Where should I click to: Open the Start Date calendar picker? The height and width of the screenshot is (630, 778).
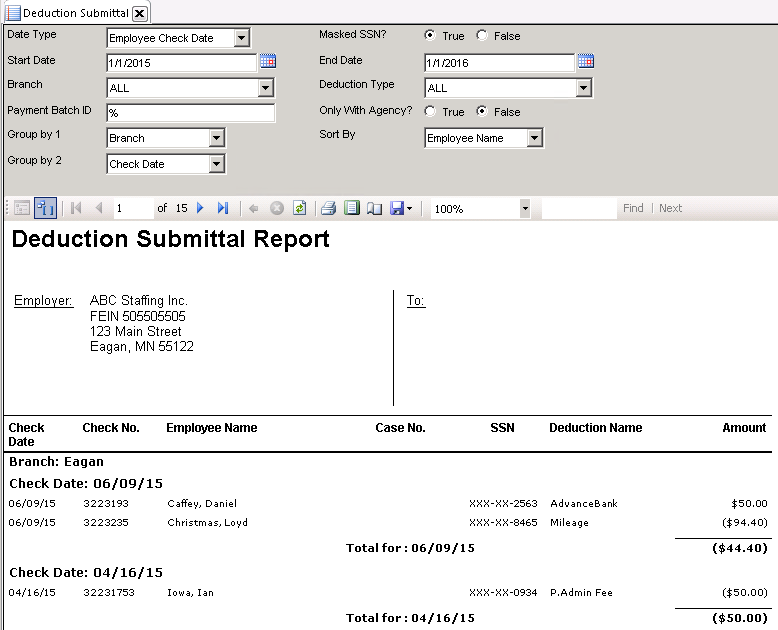point(268,62)
